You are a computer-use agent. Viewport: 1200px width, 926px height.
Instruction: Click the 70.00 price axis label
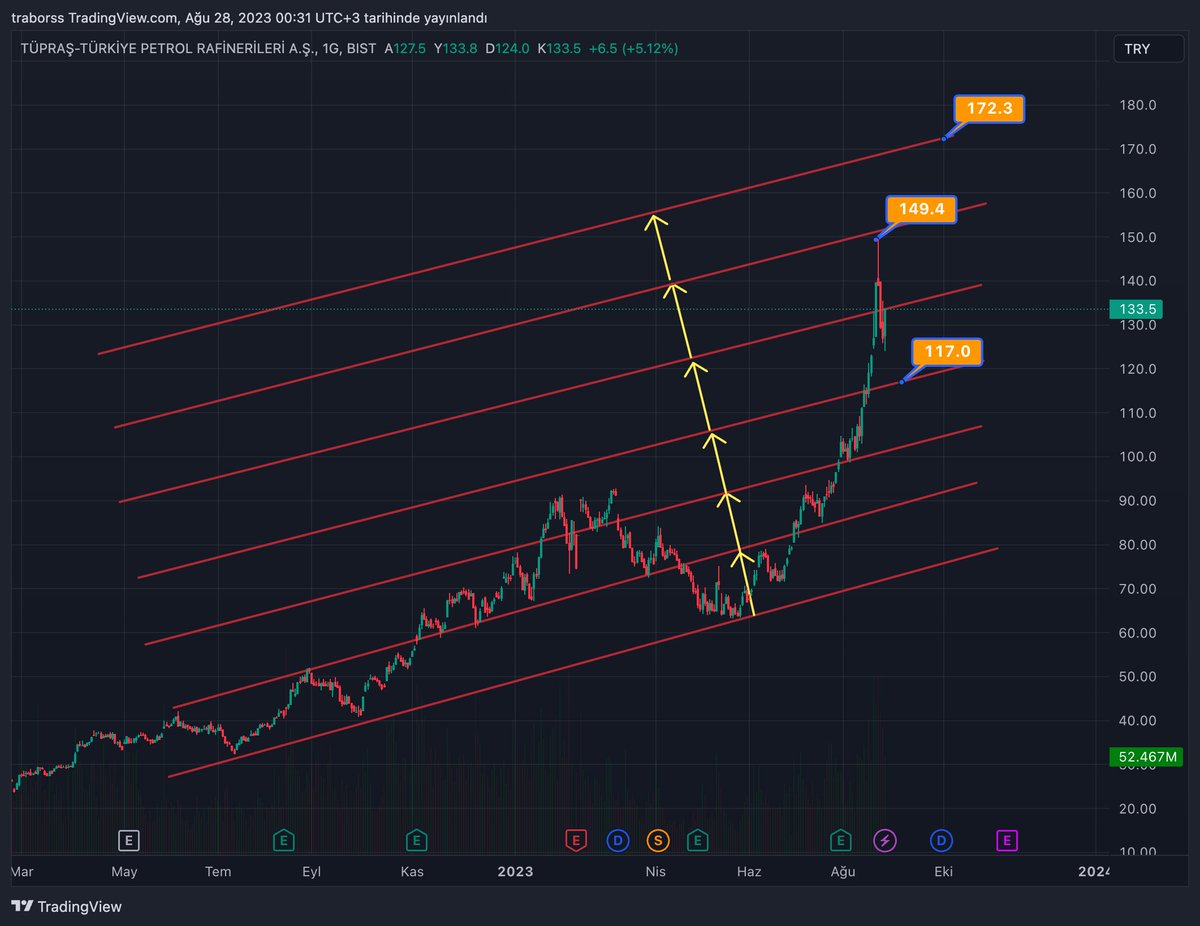click(1139, 589)
